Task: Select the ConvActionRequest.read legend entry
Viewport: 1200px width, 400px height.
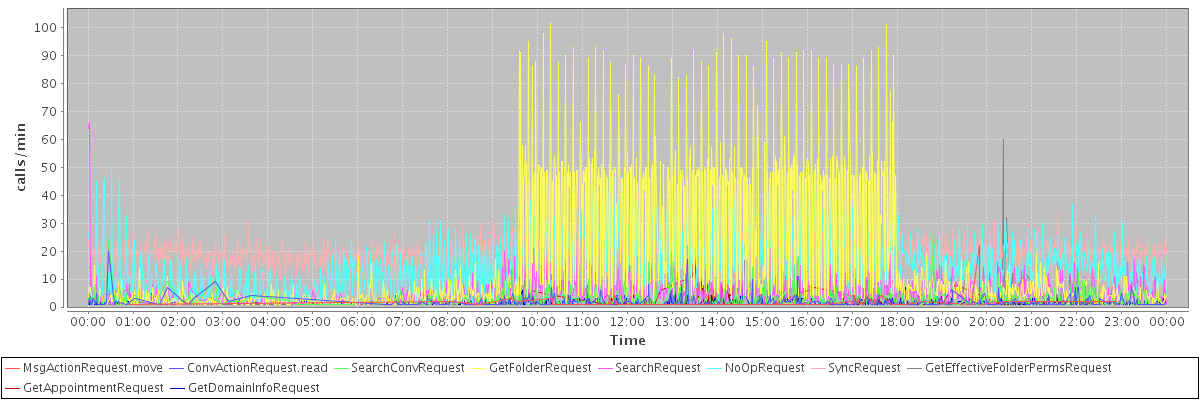Action: (x=256, y=368)
